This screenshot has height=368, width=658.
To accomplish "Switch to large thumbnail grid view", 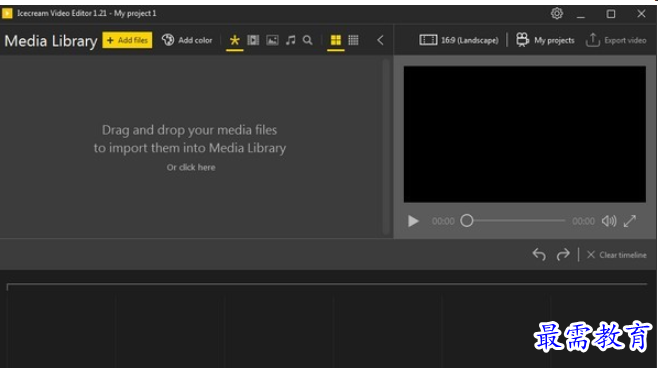I will point(336,40).
